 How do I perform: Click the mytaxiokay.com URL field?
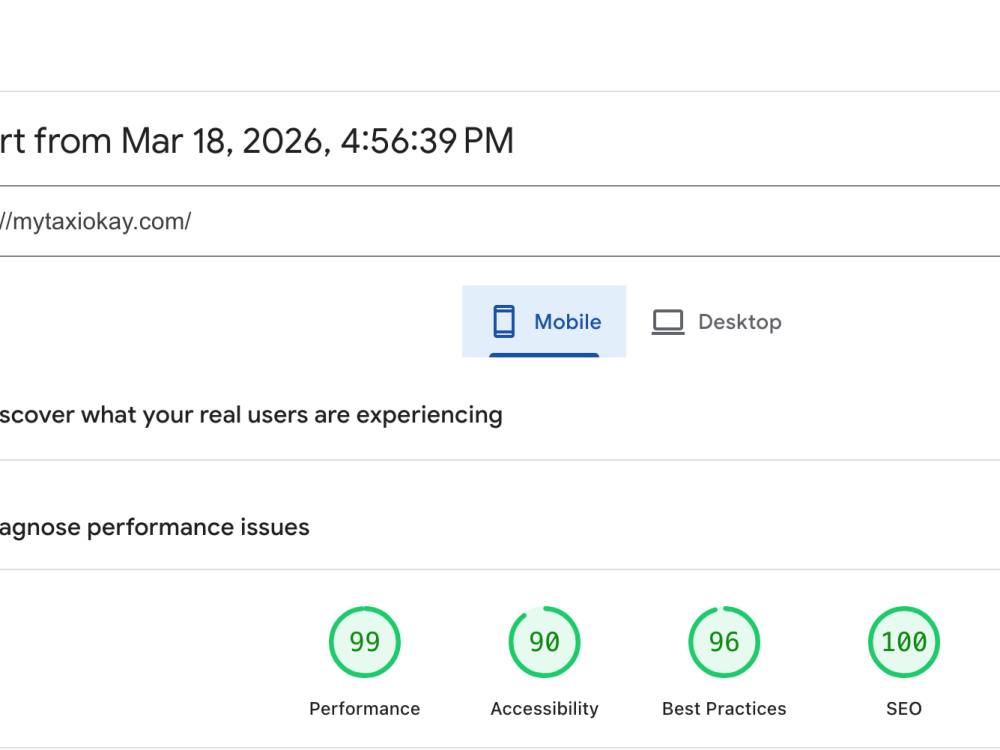pos(500,221)
